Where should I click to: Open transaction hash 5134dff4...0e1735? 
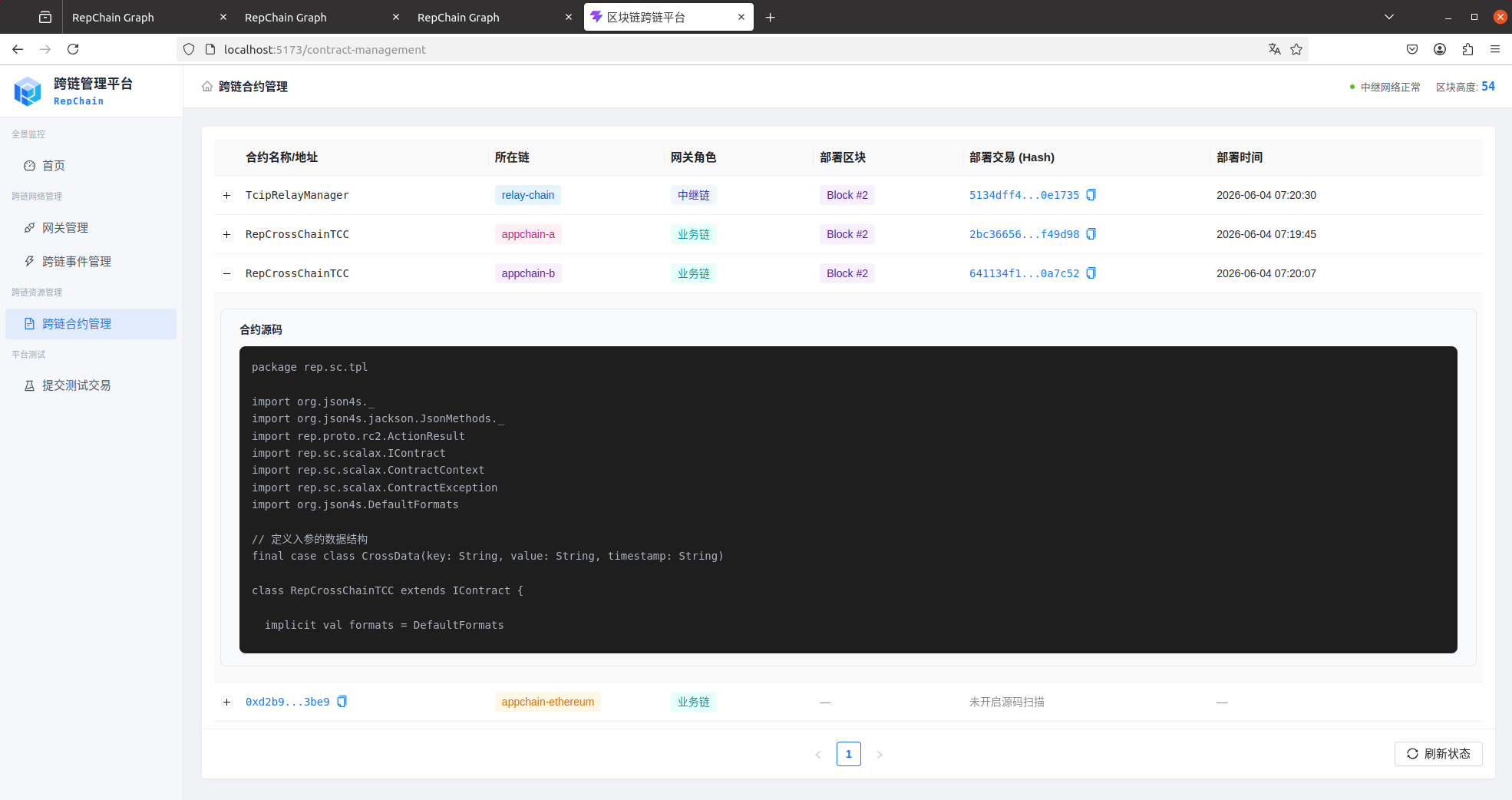tap(1024, 195)
